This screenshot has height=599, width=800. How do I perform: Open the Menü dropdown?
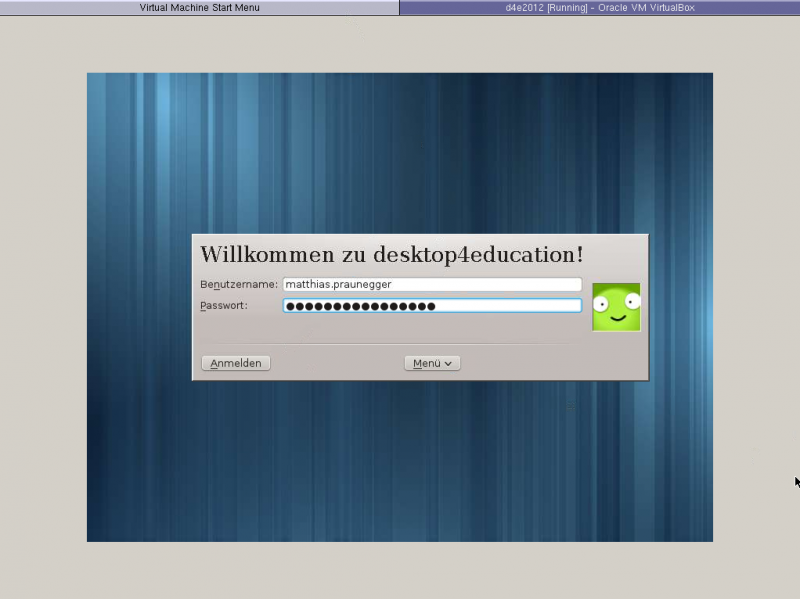point(432,363)
